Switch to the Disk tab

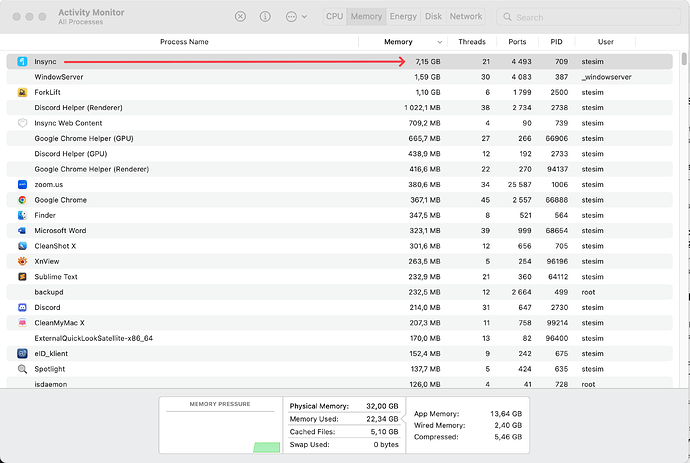(433, 17)
